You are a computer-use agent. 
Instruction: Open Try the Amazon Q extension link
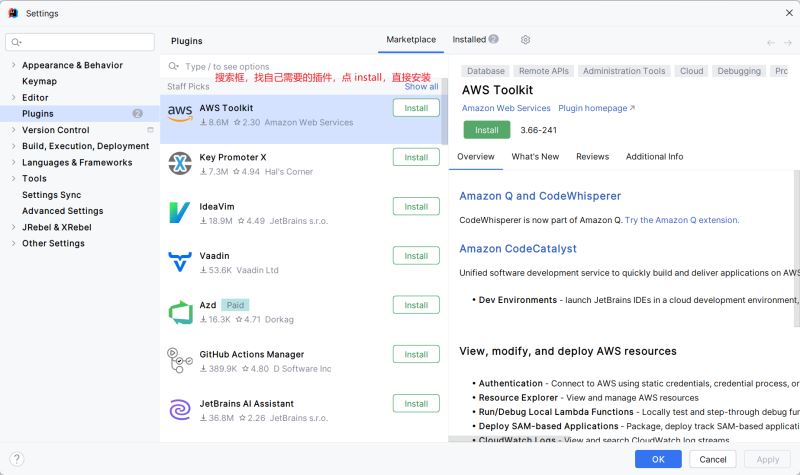[682, 220]
